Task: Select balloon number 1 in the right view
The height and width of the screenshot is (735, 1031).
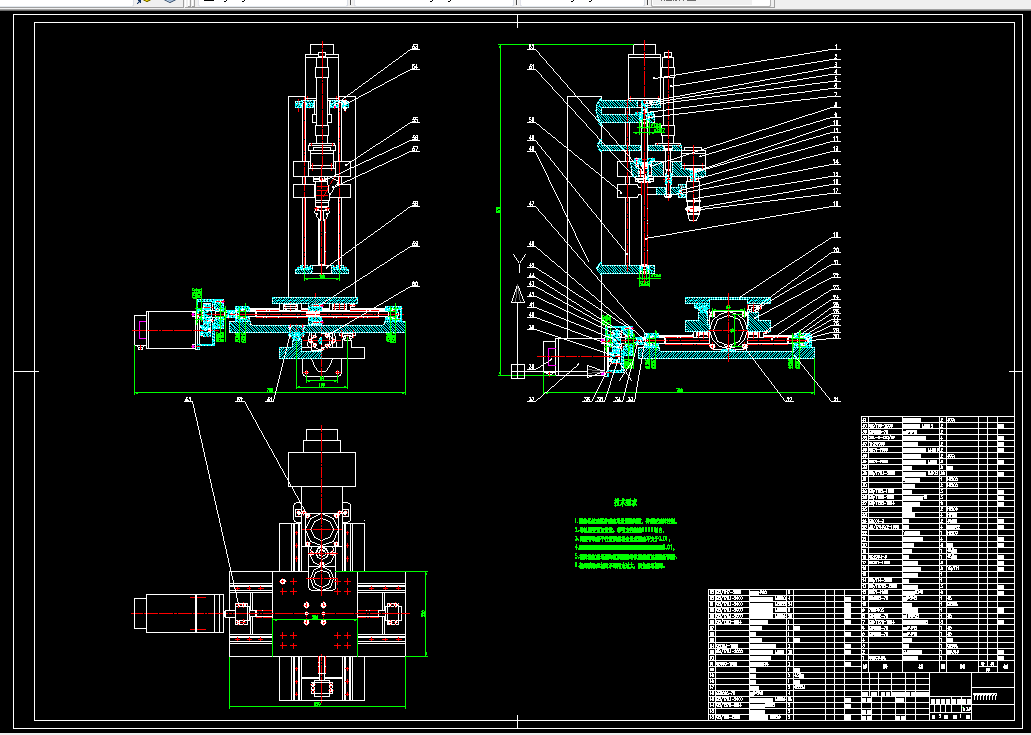Action: click(x=836, y=47)
